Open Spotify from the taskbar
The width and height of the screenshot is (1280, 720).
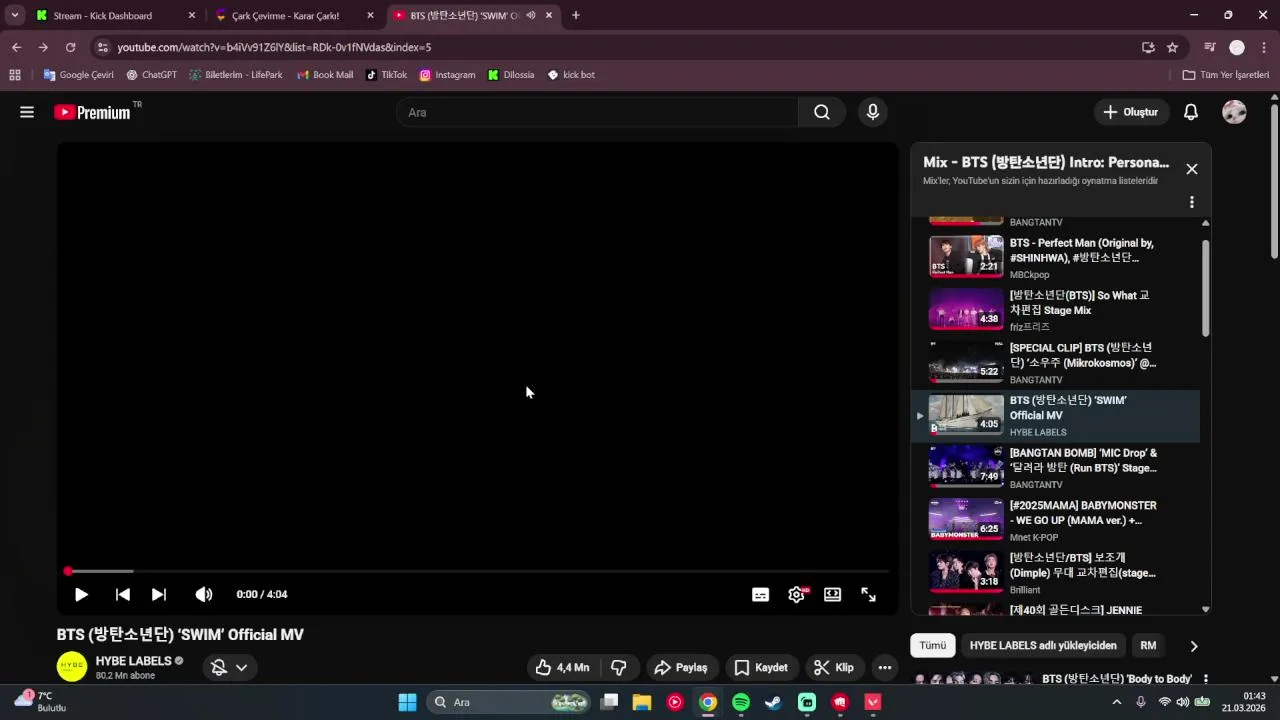pos(741,702)
